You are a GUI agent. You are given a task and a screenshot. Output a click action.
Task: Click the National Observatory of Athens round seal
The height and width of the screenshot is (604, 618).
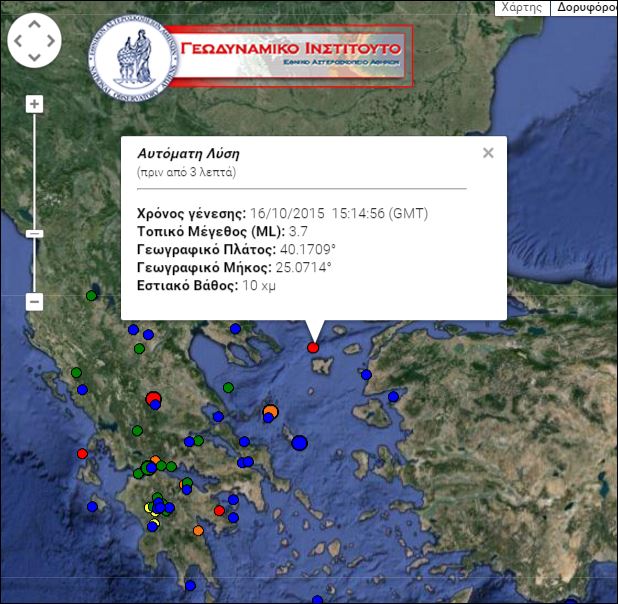pos(133,58)
